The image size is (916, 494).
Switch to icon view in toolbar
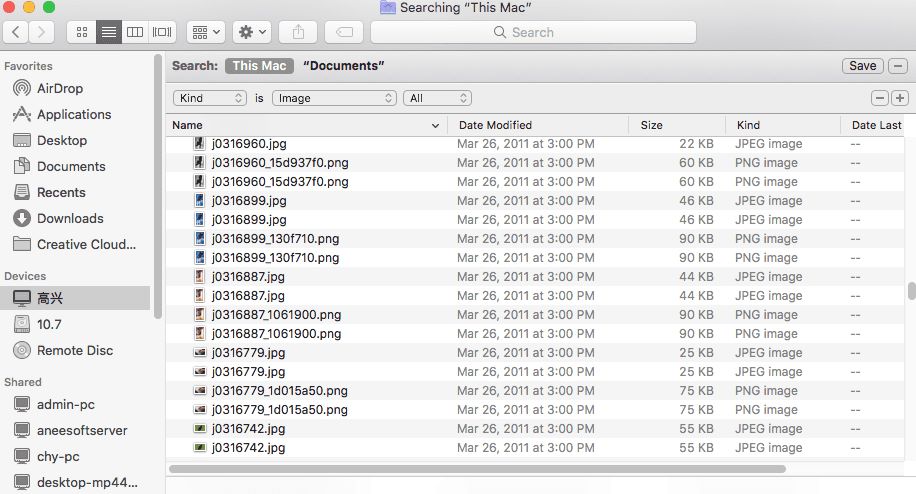(82, 32)
